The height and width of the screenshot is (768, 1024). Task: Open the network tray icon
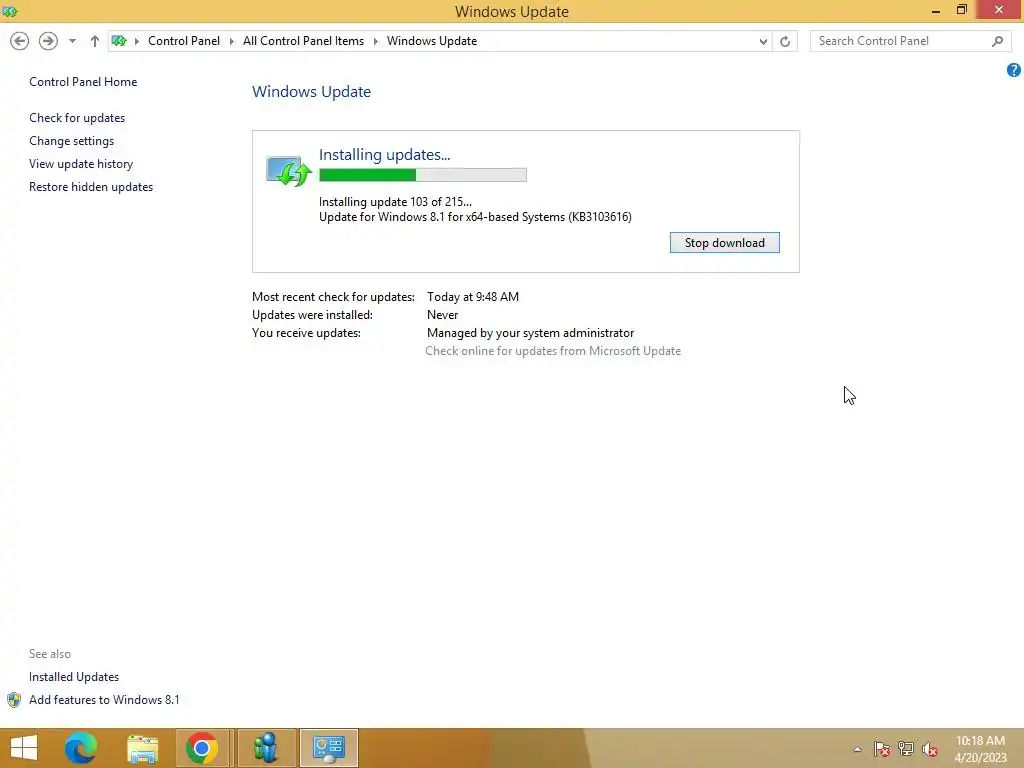906,749
